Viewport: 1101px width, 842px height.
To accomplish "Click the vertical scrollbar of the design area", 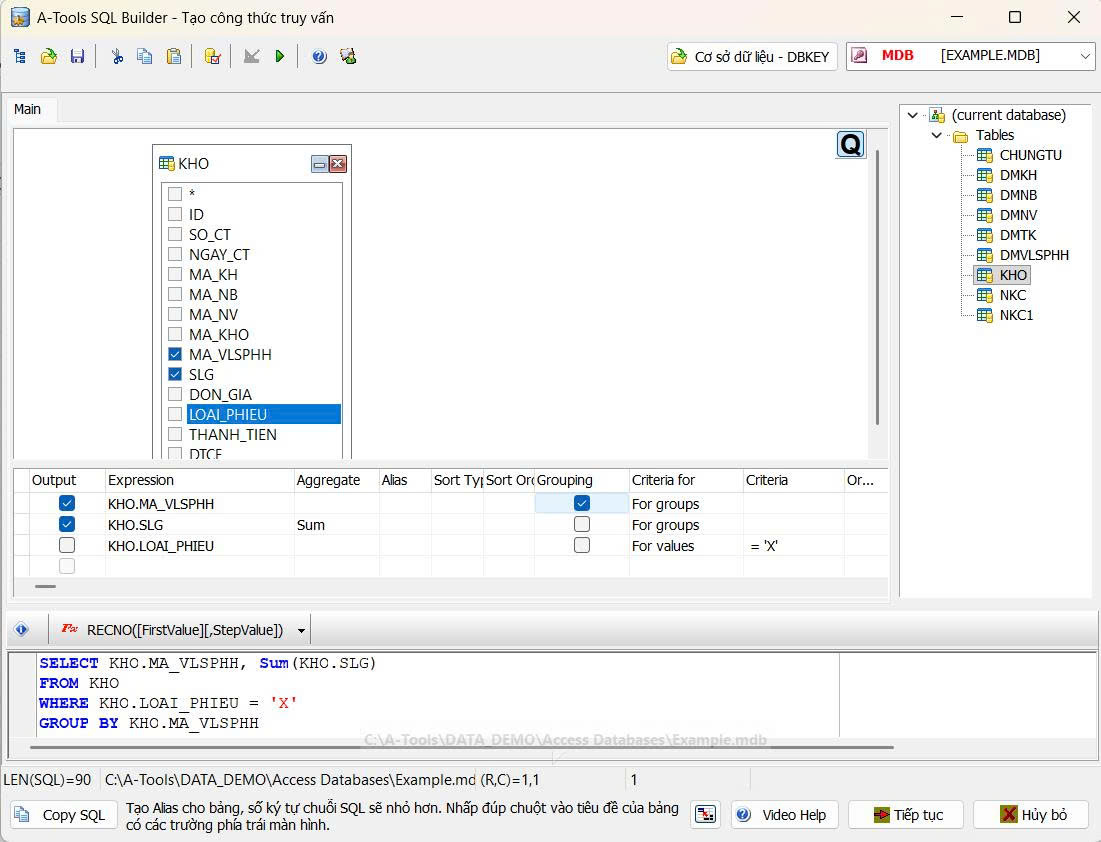I will pyautogui.click(x=877, y=290).
